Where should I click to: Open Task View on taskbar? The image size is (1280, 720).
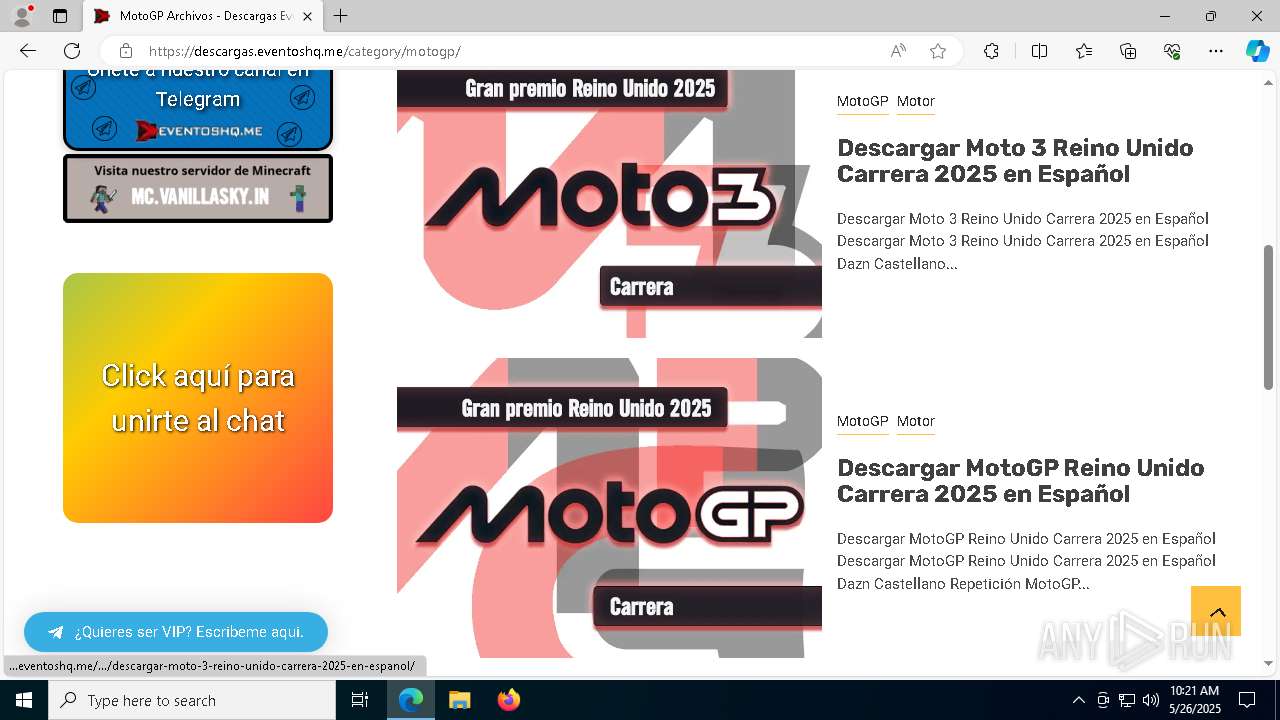pos(360,700)
